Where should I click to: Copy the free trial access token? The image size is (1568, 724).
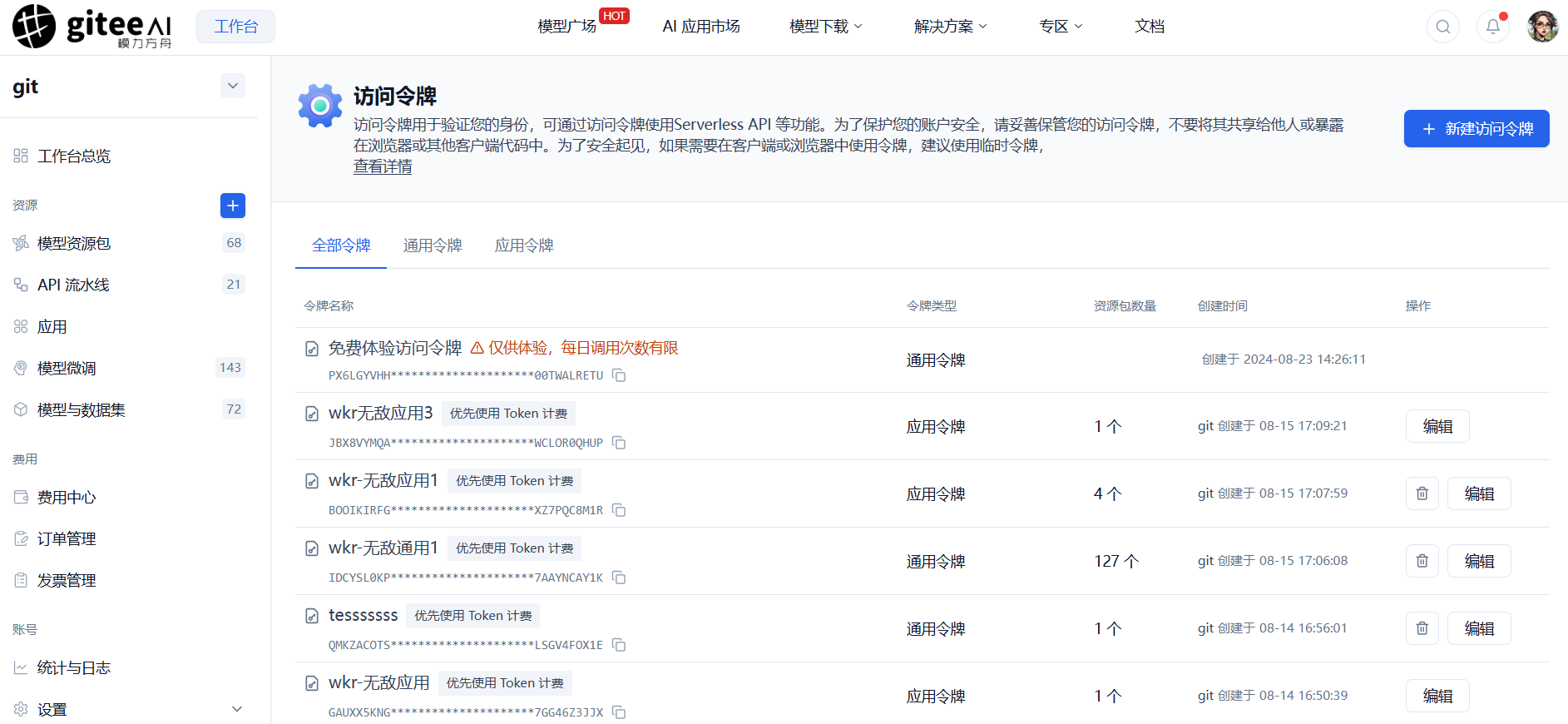pos(619,375)
